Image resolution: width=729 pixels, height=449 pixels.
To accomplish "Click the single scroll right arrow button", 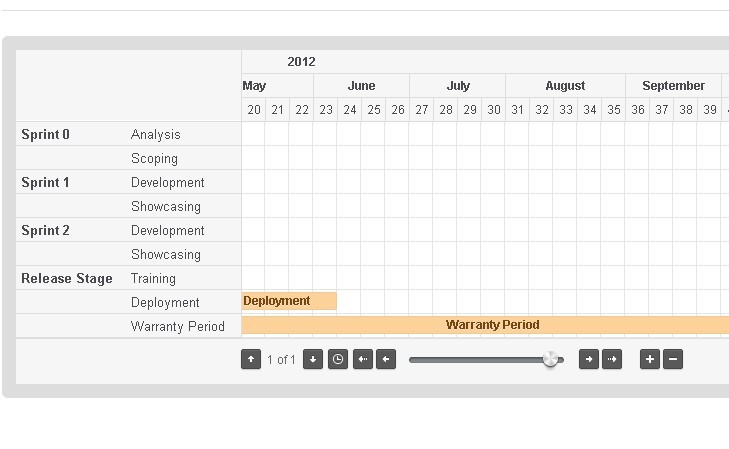I will [589, 359].
